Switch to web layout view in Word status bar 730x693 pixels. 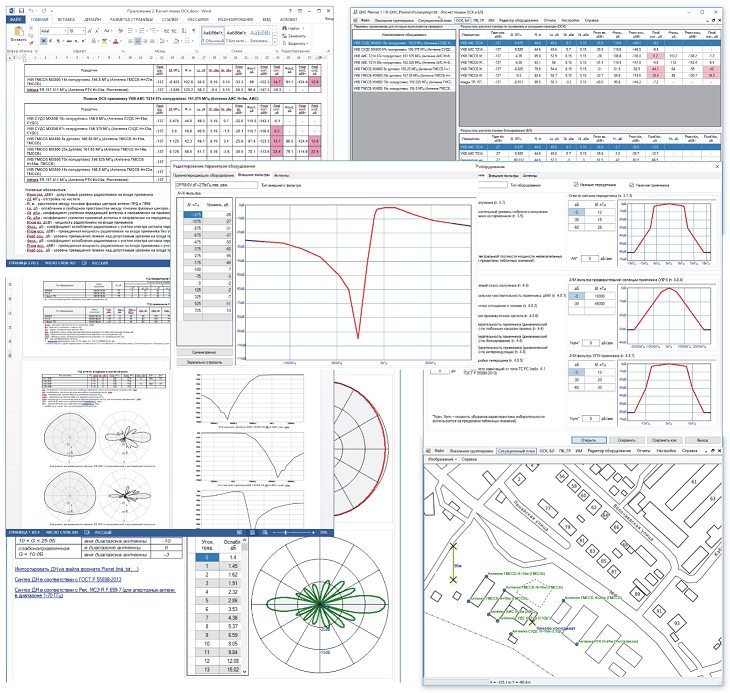click(x=265, y=532)
